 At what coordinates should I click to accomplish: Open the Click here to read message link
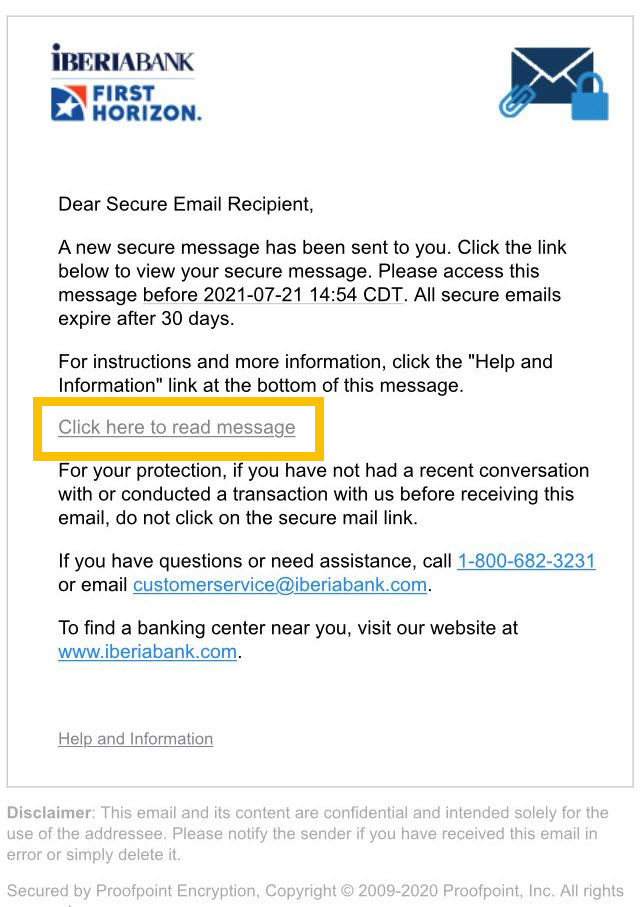click(x=176, y=427)
